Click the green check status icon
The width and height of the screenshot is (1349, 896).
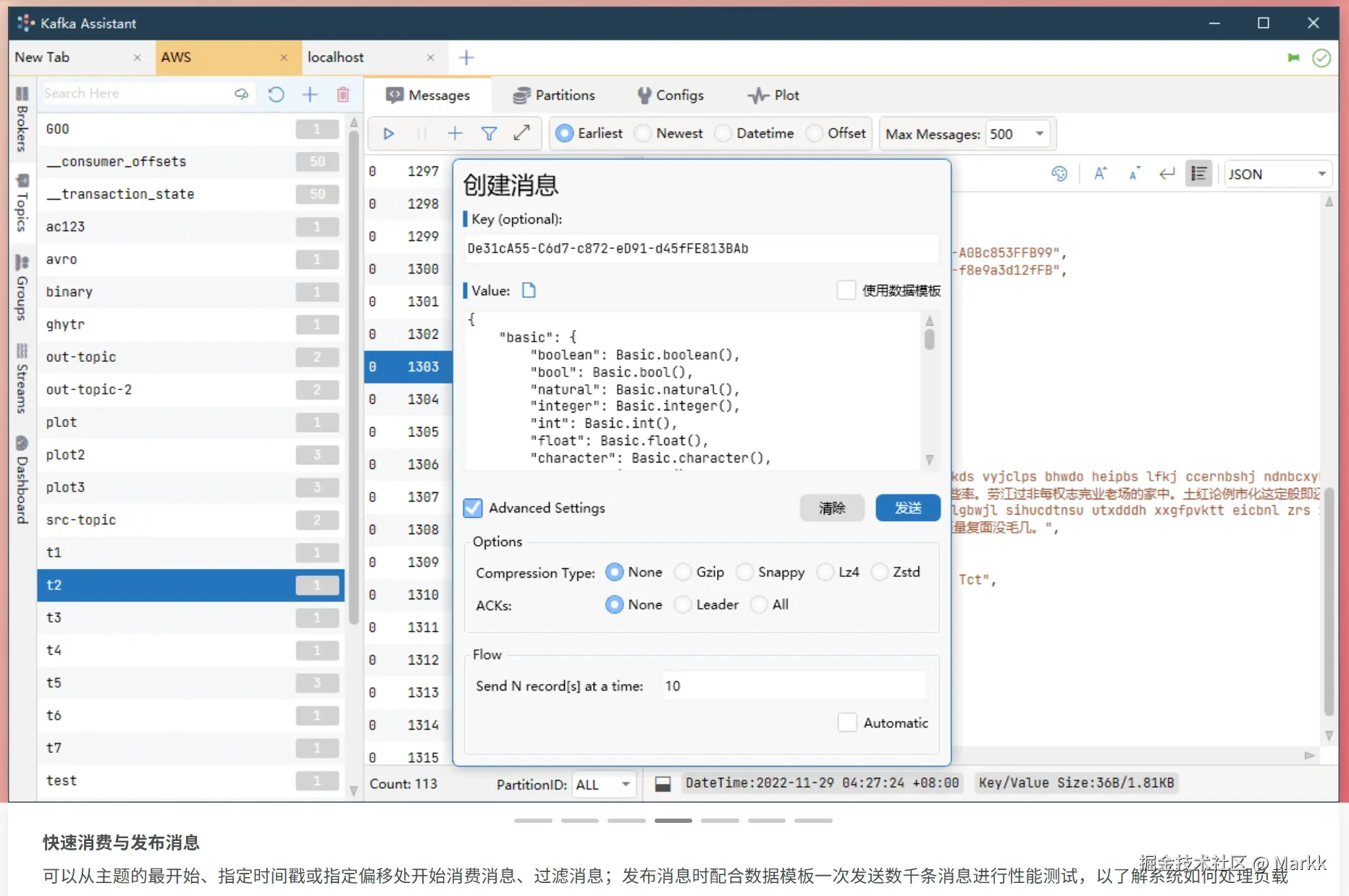pos(1321,58)
